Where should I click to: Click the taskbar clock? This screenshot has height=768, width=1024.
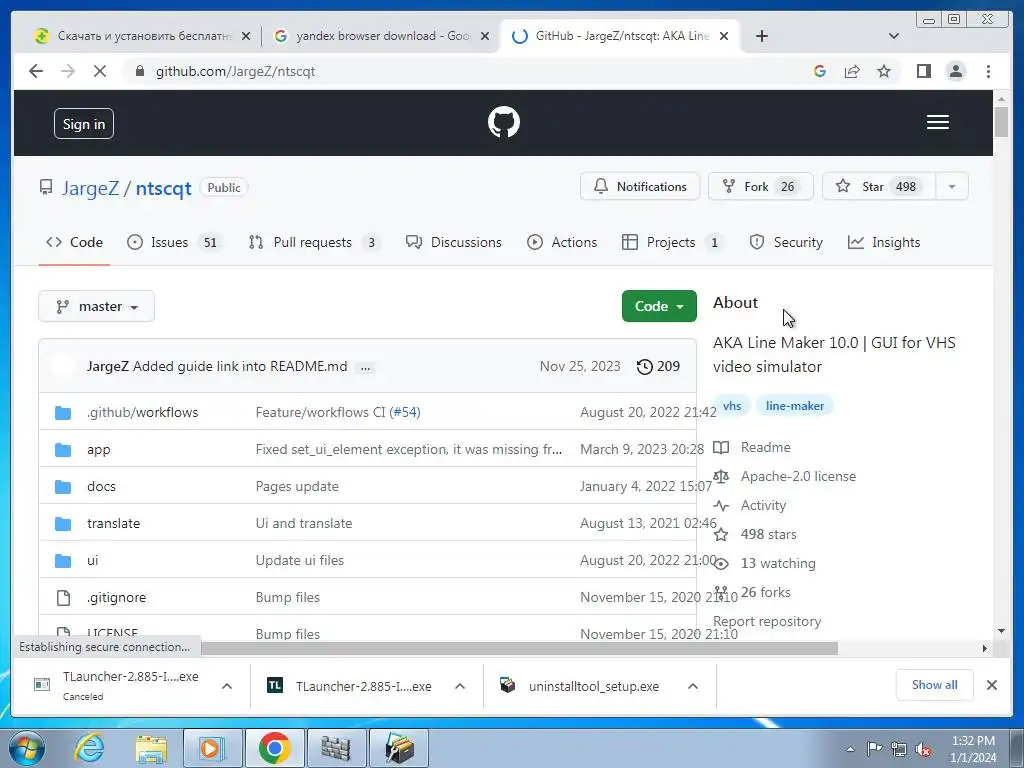click(973, 749)
